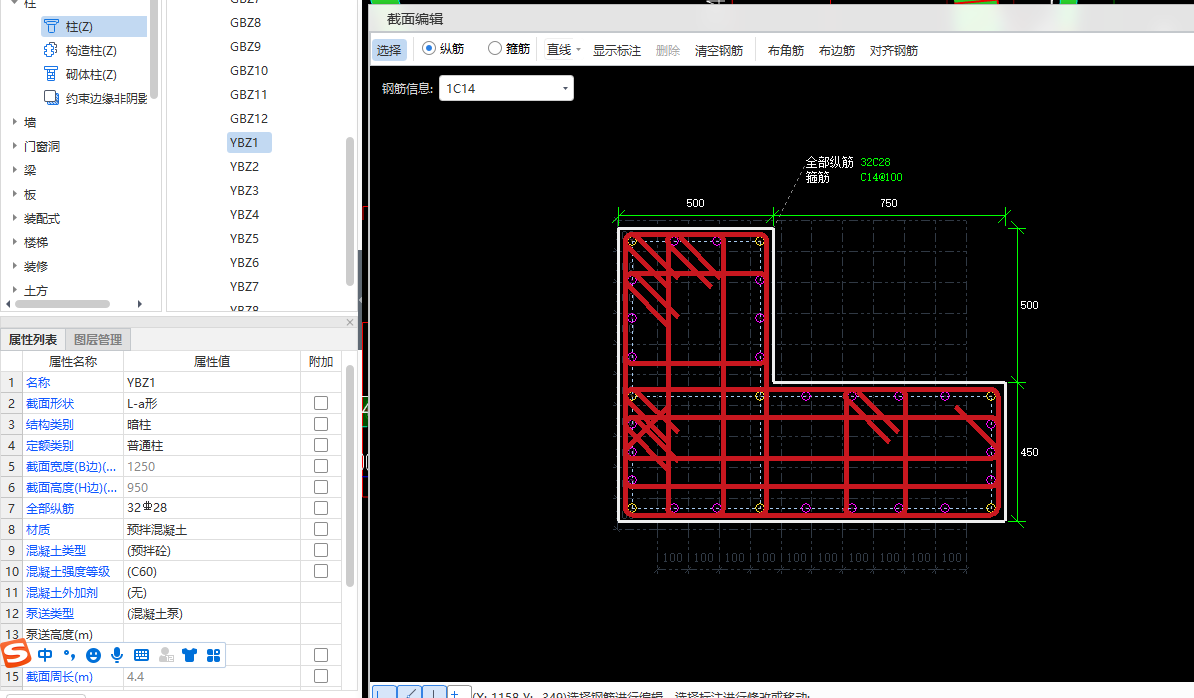Select the 约束边缘非阴影 item icon
Viewport: 1194px width, 698px height.
click(x=51, y=97)
